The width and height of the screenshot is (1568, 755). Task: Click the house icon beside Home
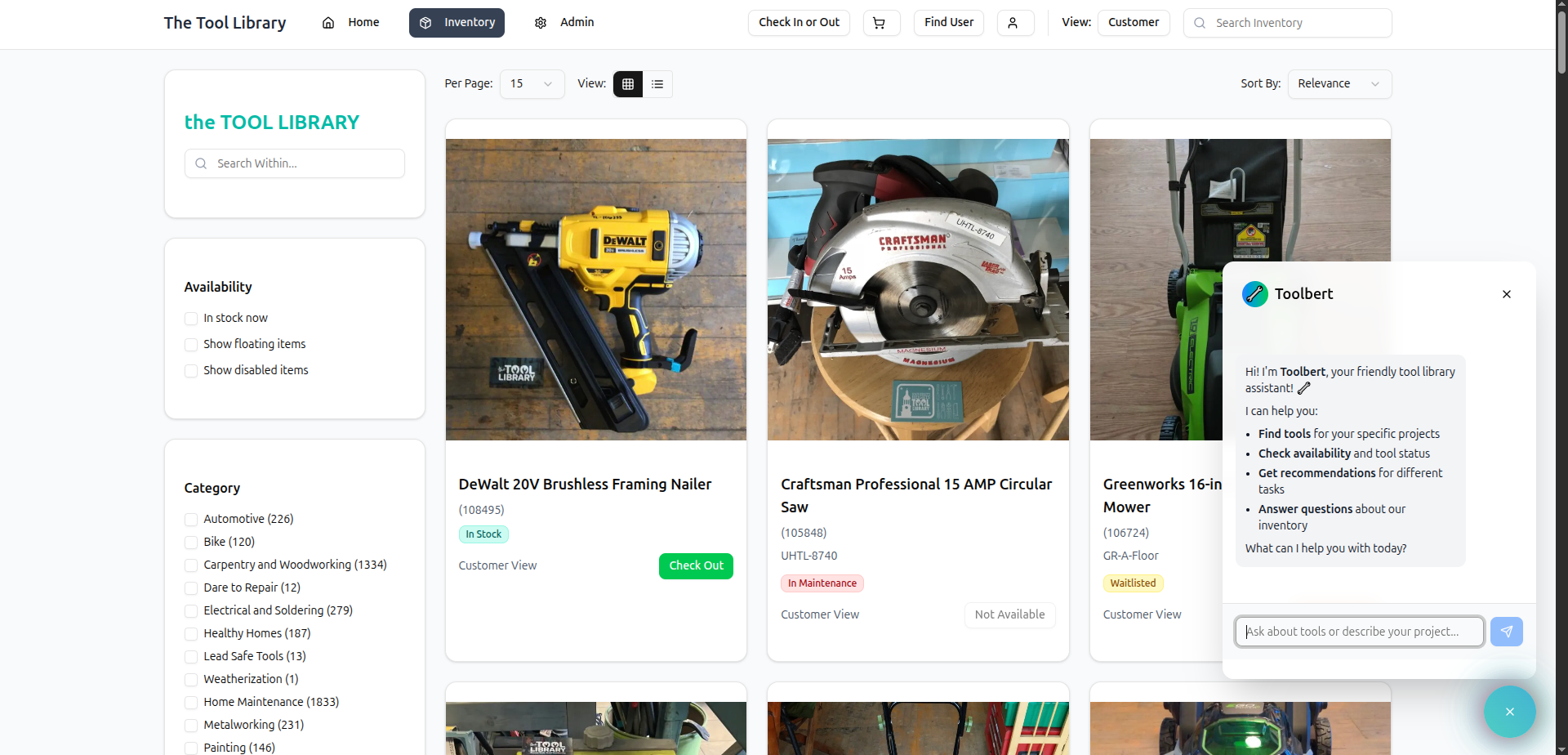coord(328,23)
